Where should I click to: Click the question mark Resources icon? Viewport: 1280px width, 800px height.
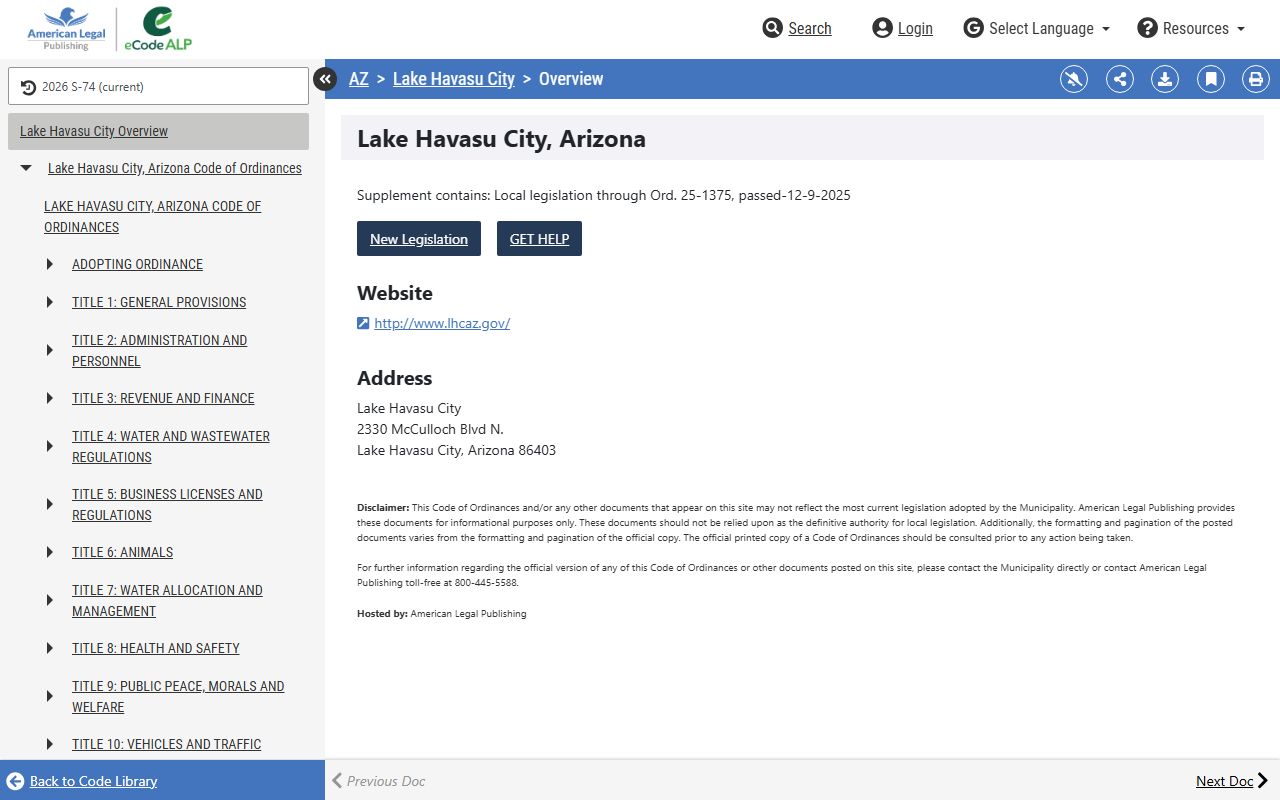click(x=1148, y=28)
